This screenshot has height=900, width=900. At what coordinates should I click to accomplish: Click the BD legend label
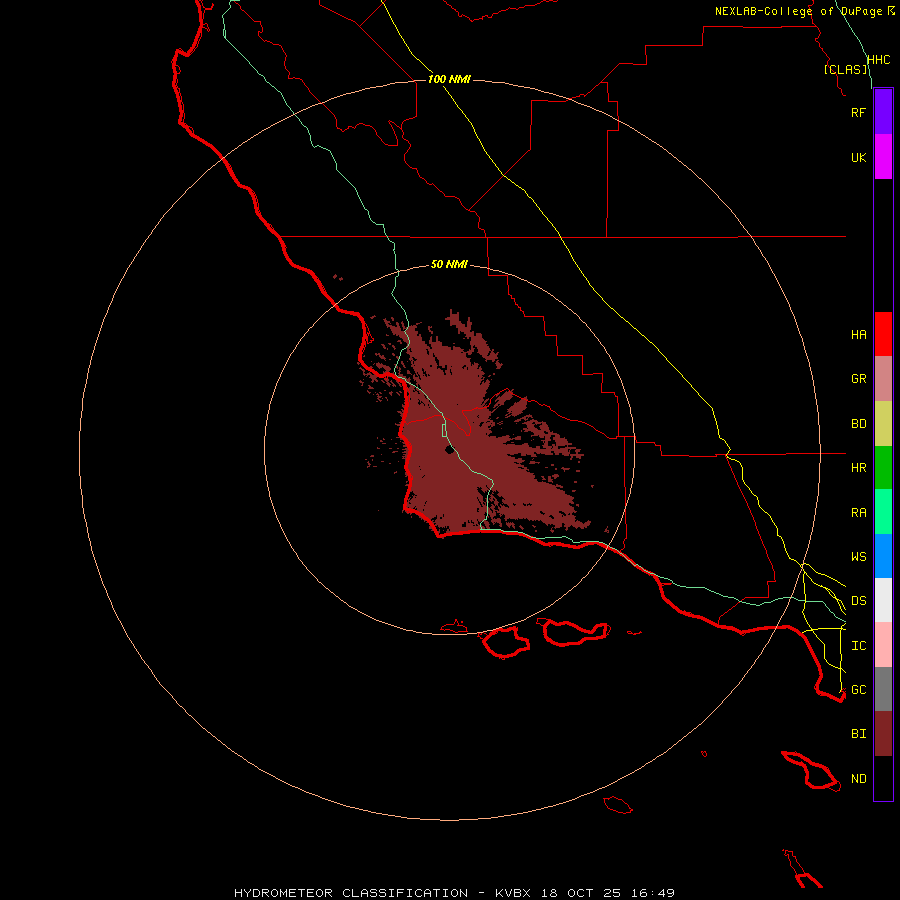click(x=858, y=424)
